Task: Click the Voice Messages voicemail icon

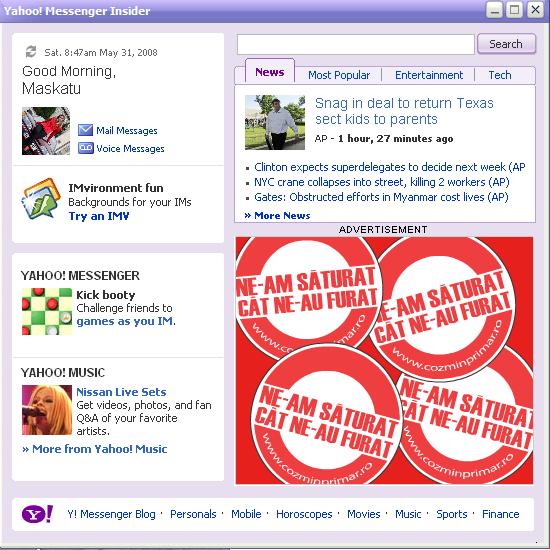Action: [86, 148]
